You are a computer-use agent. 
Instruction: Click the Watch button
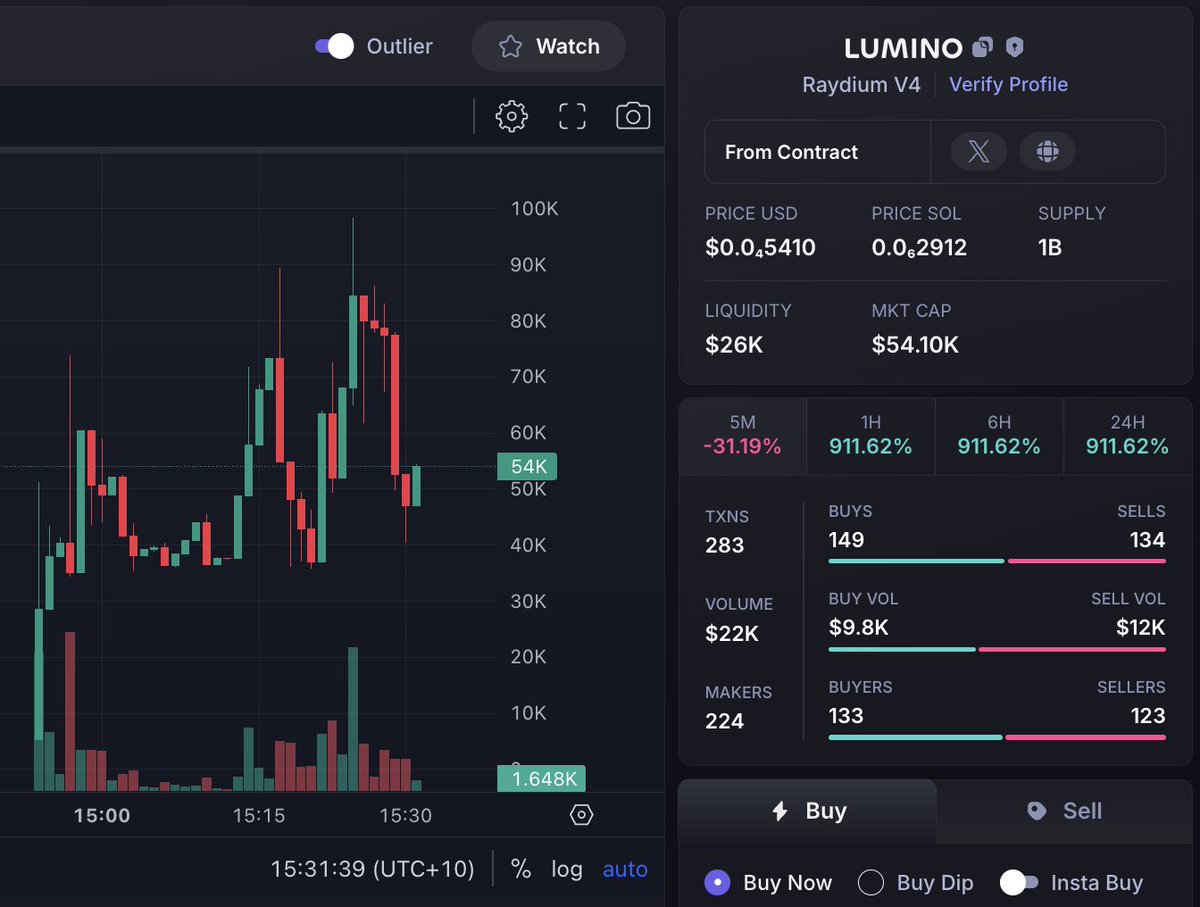click(x=549, y=46)
